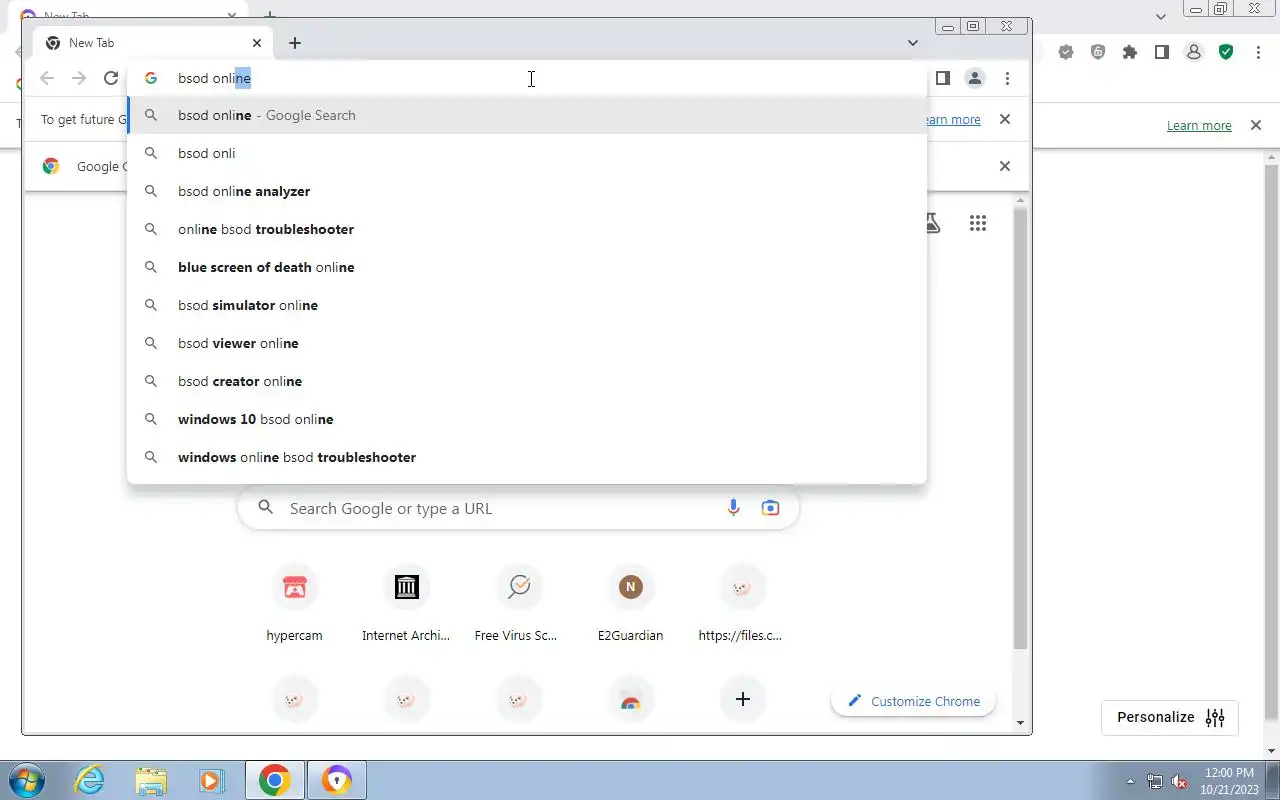
Task: Toggle side panel in background window
Action: click(x=1162, y=52)
